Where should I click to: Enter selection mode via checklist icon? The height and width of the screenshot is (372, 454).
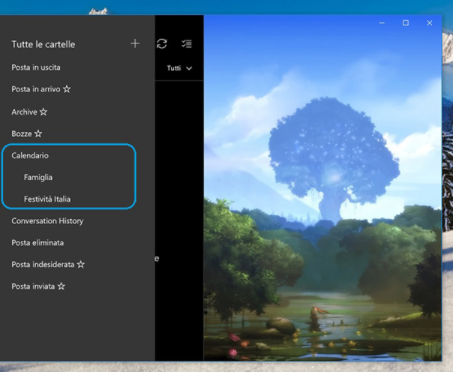187,44
